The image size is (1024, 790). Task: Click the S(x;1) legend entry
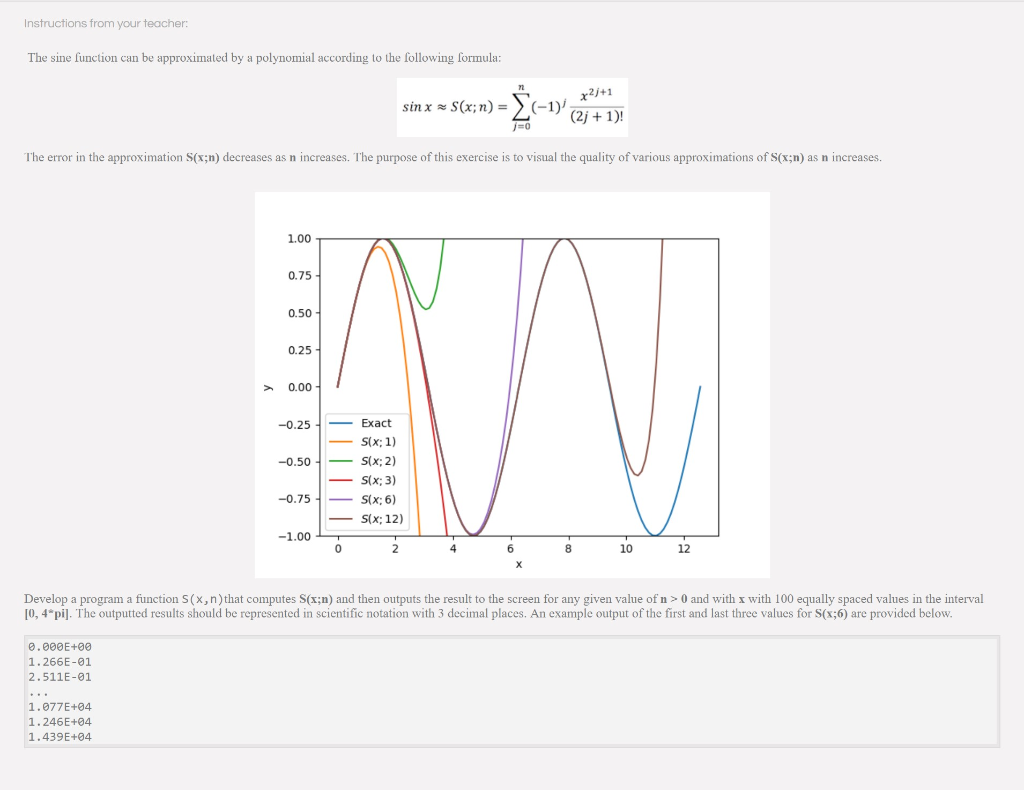pos(362,442)
